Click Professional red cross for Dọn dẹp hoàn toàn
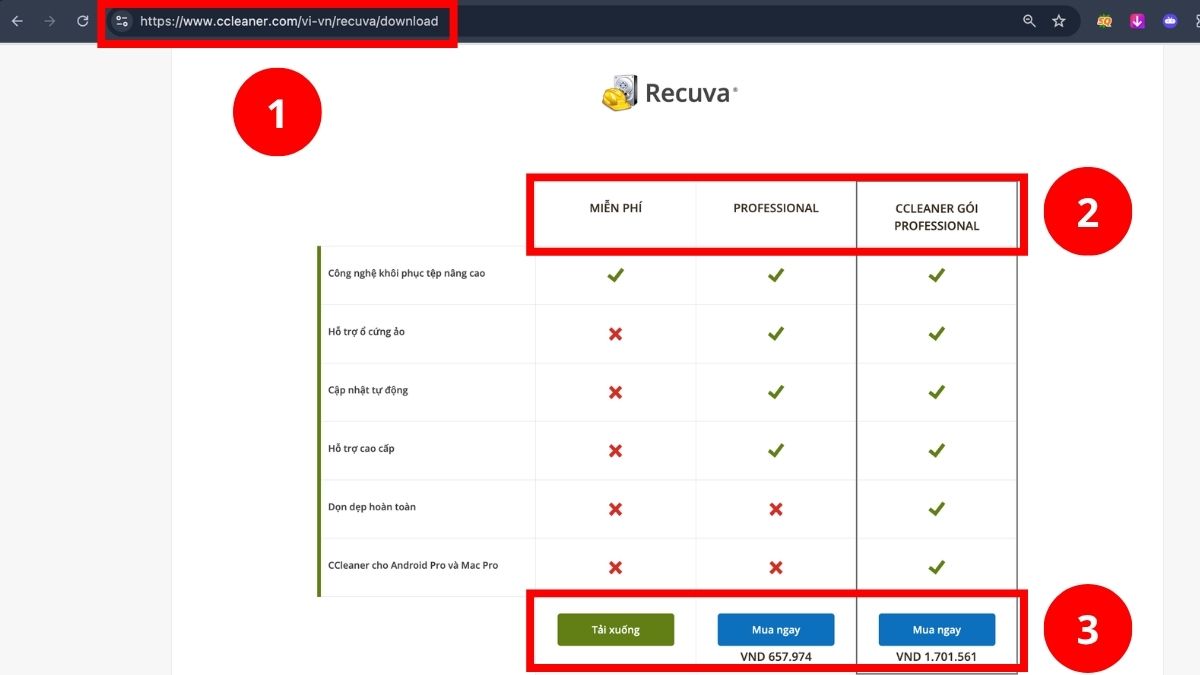Image resolution: width=1200 pixels, height=675 pixels. (776, 509)
